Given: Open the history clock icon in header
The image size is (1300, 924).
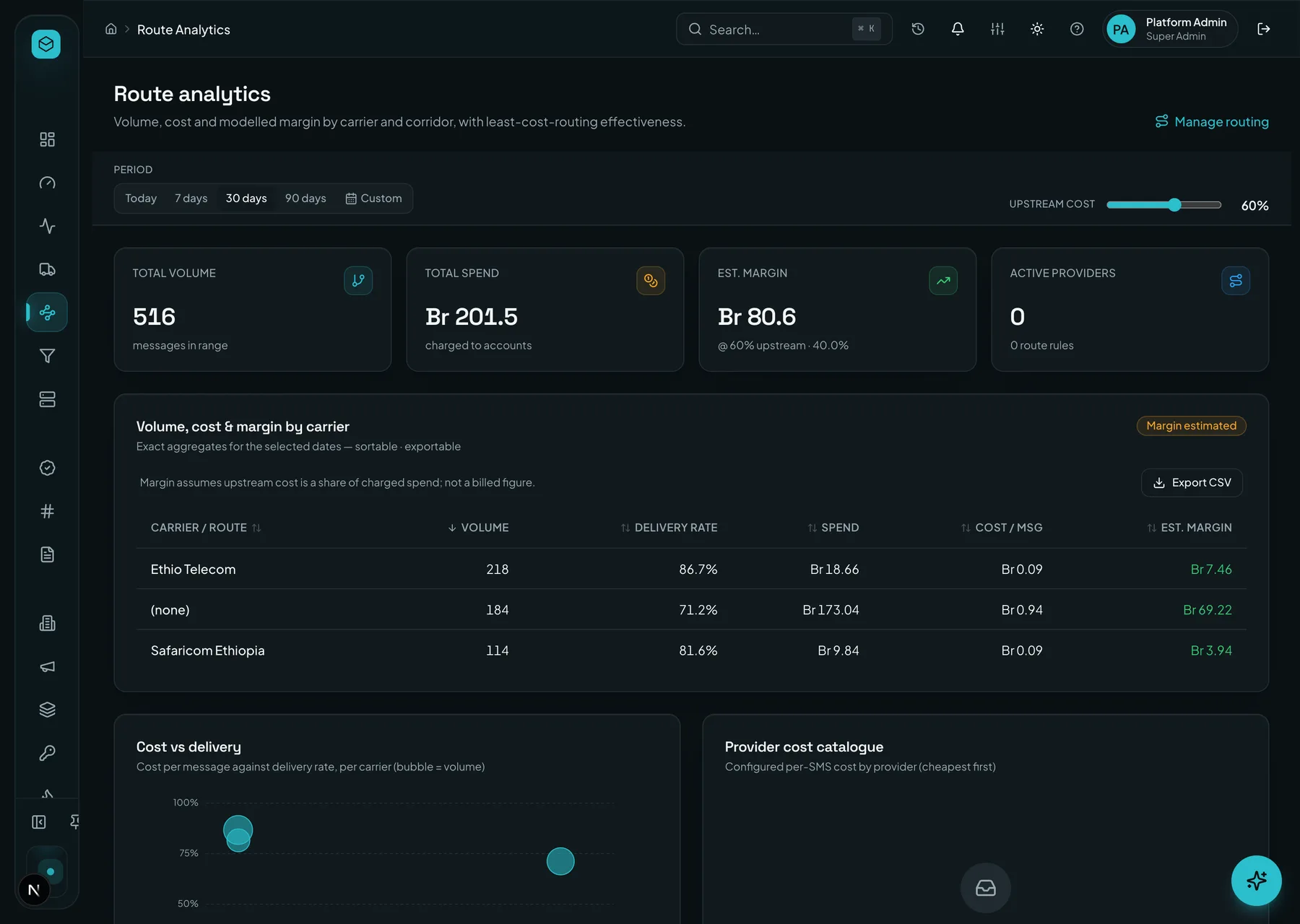Looking at the screenshot, I should 918,29.
